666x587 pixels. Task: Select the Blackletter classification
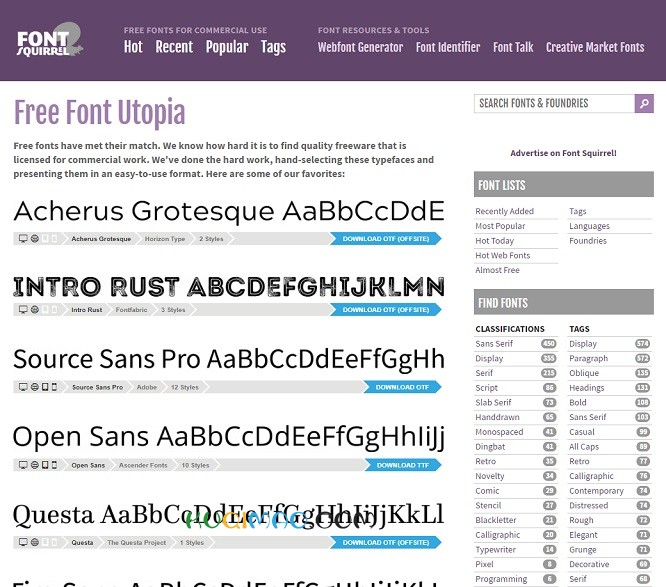tap(496, 520)
